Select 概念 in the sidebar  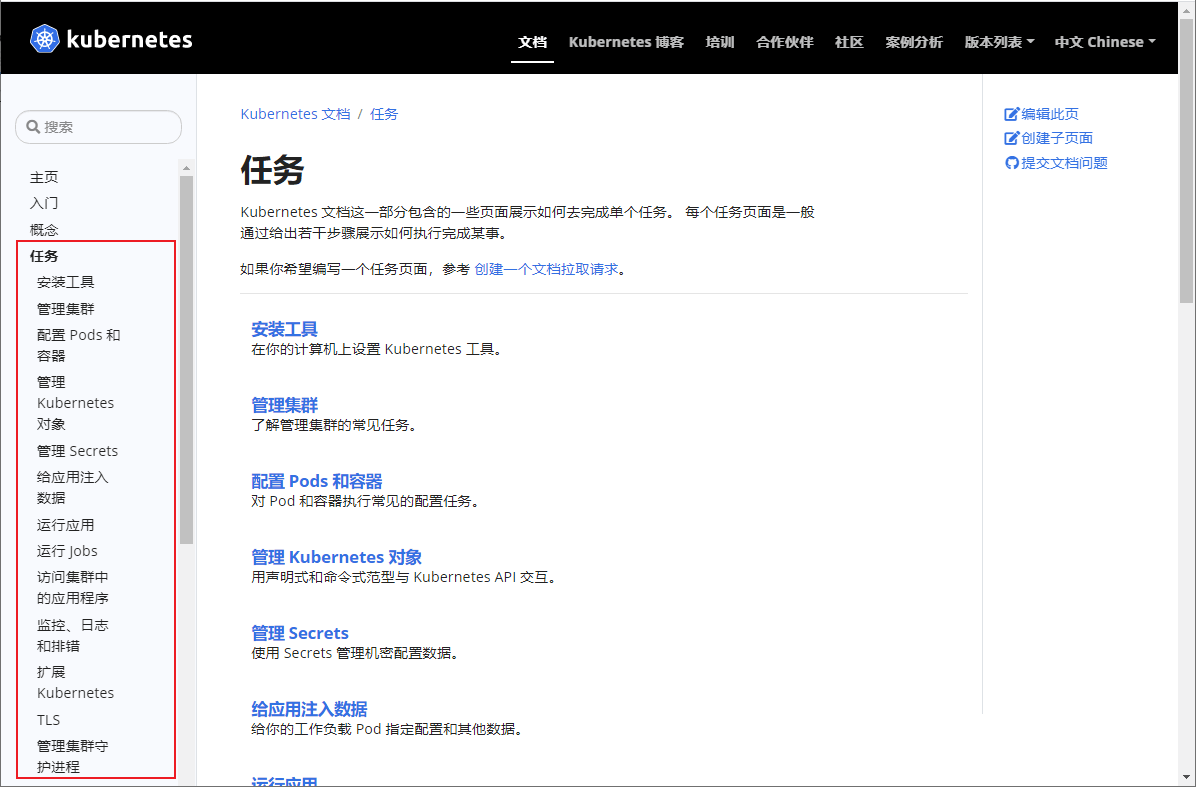[x=43, y=230]
